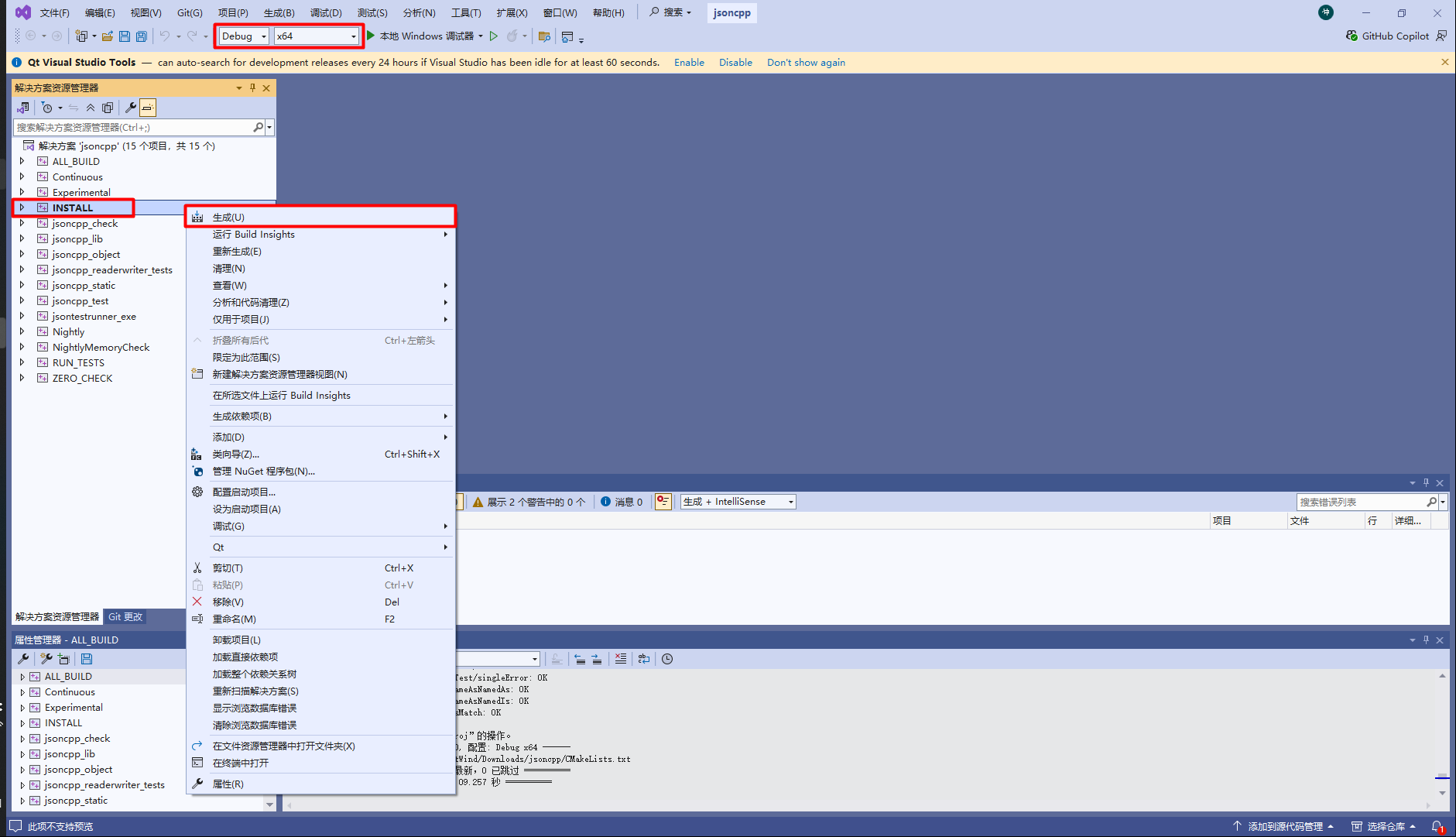This screenshot has height=837, width=1456.
Task: Switch to the Git 更改 tab
Action: click(125, 617)
